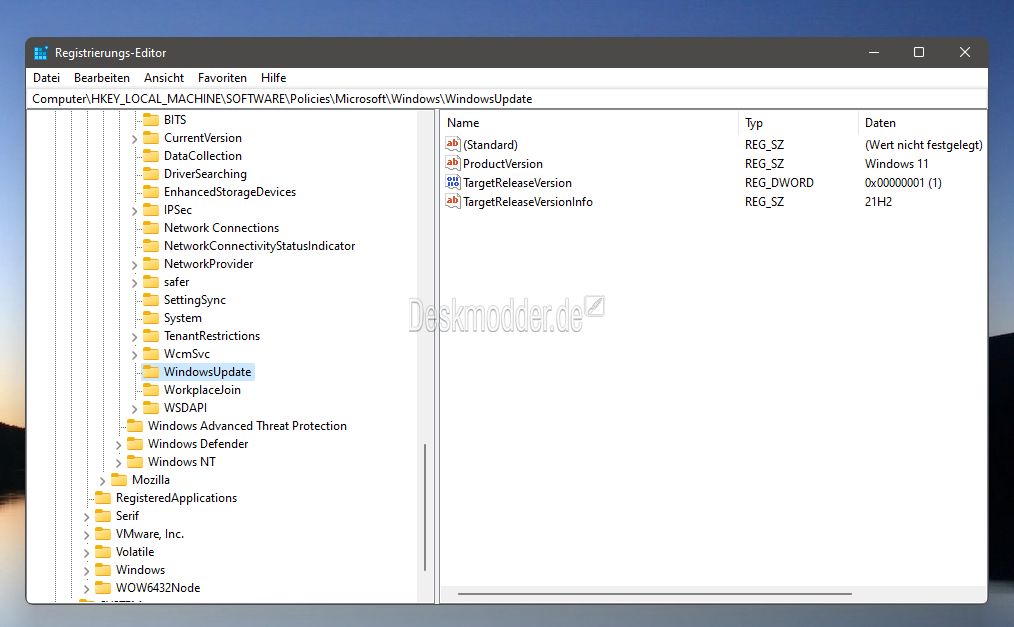Screen dimensions: 1014x627
Task: Open the Hilfe menu
Action: 274,78
